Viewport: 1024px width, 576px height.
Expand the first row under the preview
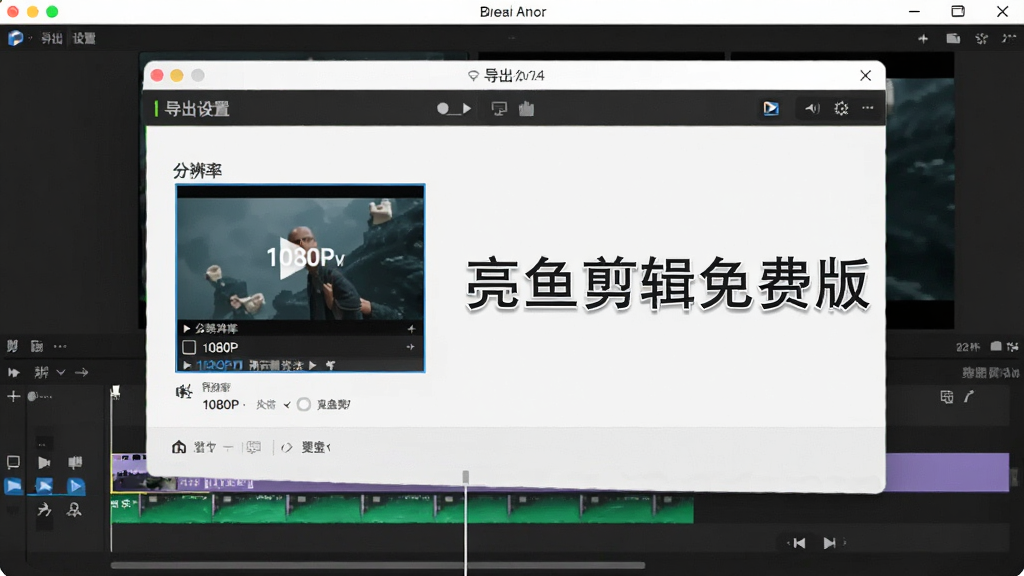click(187, 328)
